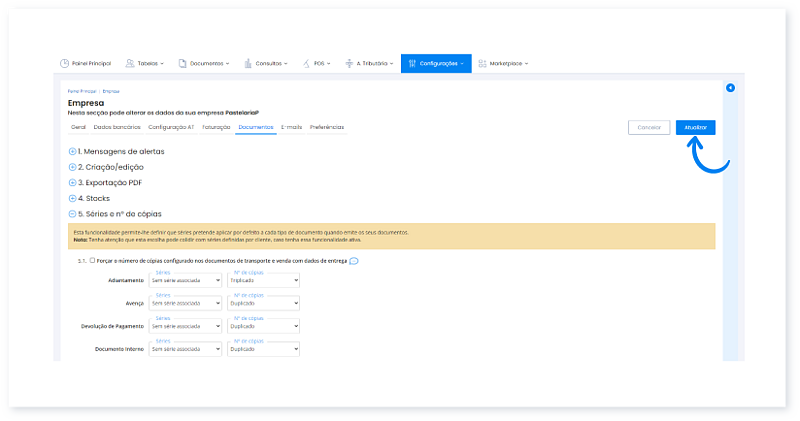Viewport: 800px width, 421px height.
Task: Click the blue round icon on right sidebar
Action: pos(730,88)
